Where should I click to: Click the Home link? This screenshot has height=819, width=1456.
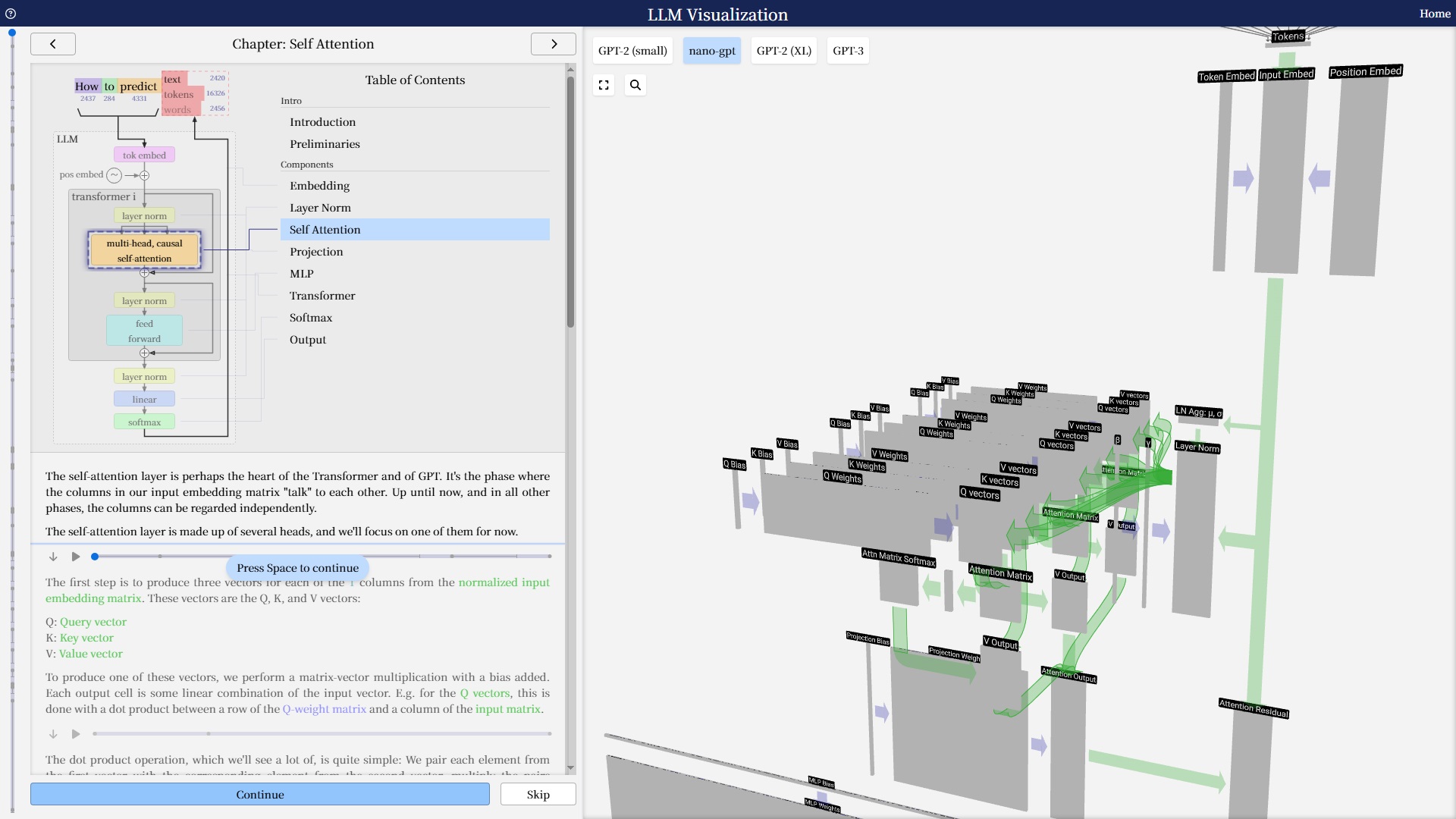[x=1435, y=14]
